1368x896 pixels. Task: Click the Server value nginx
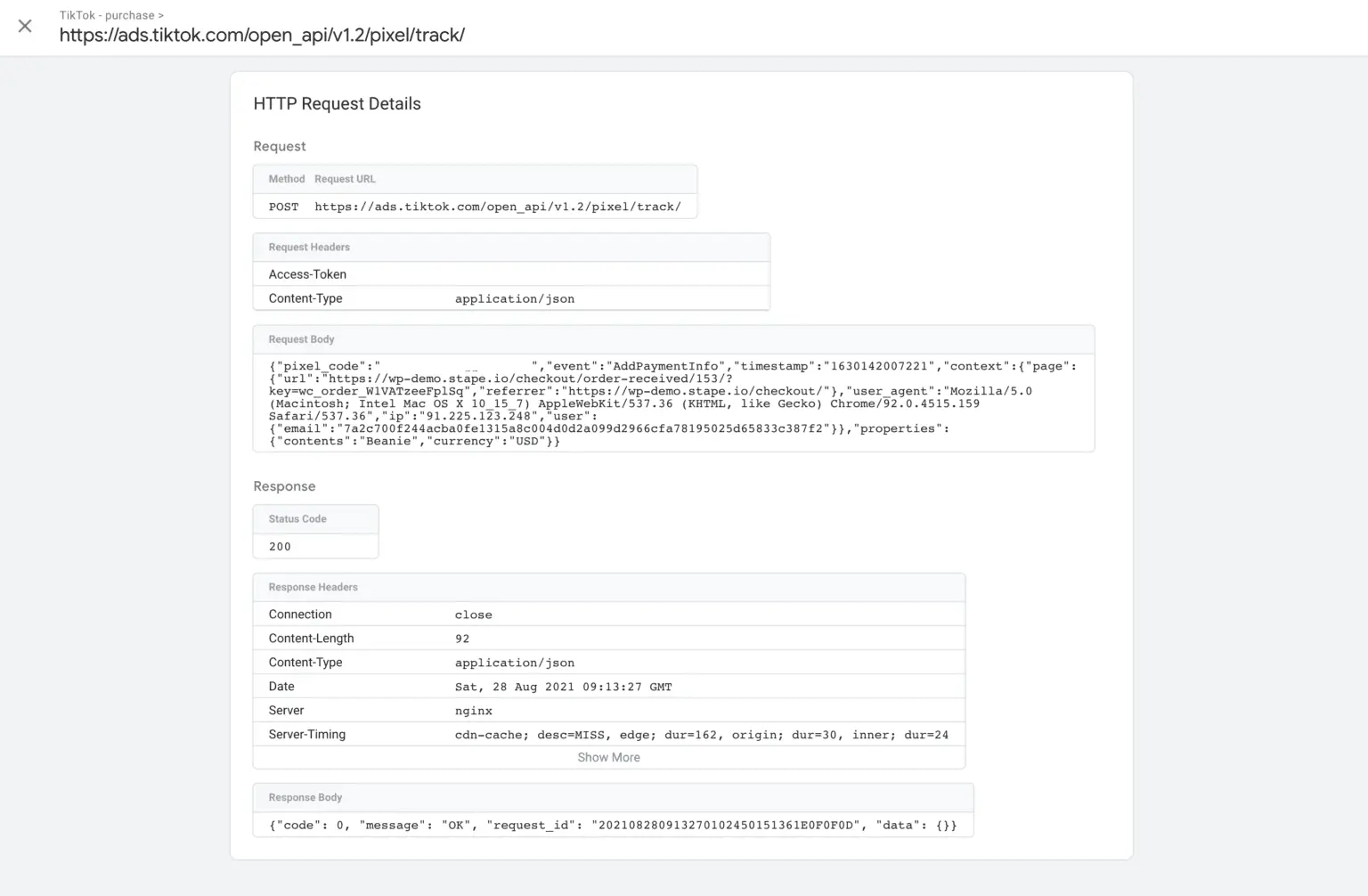coord(474,711)
